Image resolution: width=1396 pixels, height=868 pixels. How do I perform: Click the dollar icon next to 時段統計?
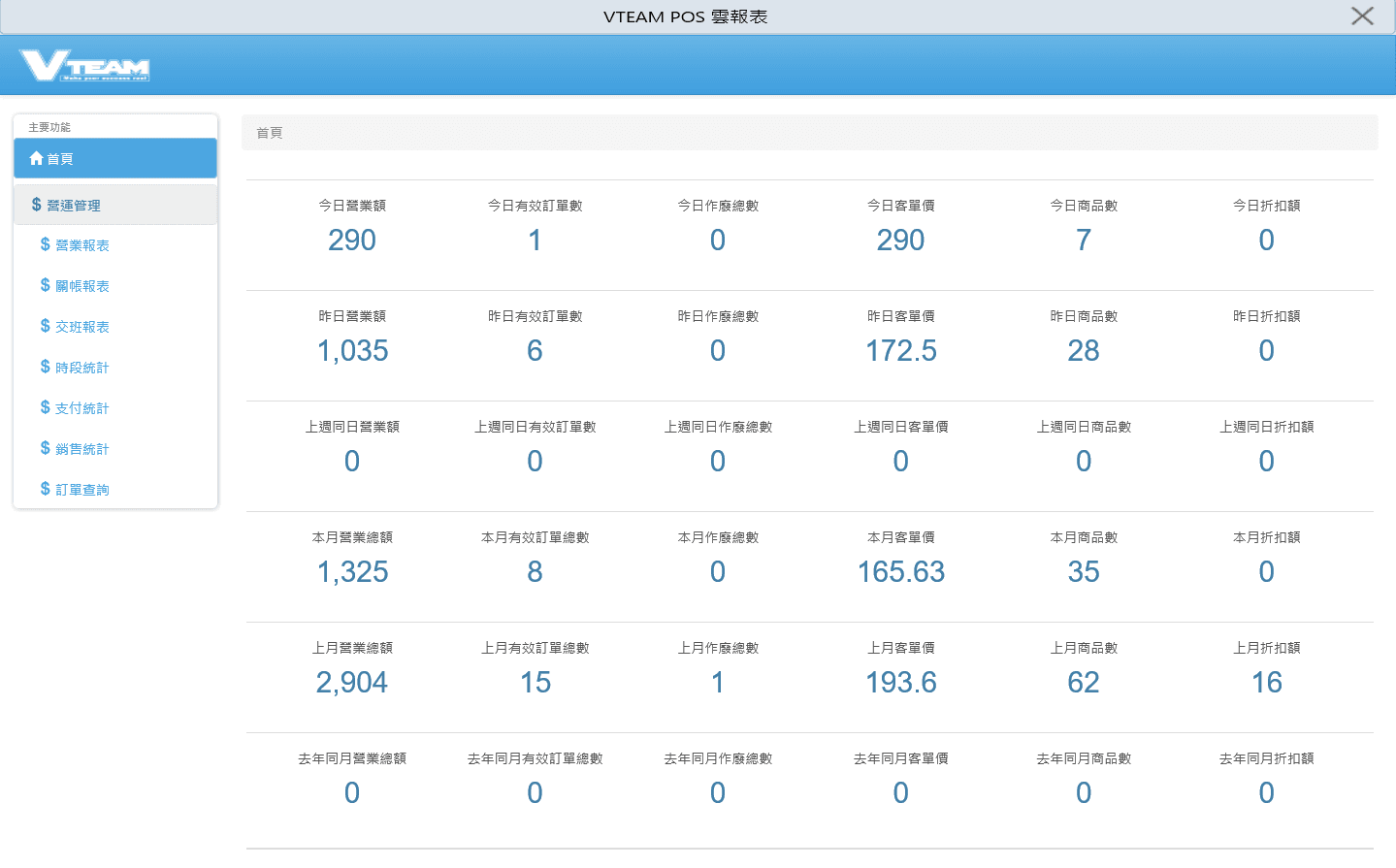click(45, 367)
